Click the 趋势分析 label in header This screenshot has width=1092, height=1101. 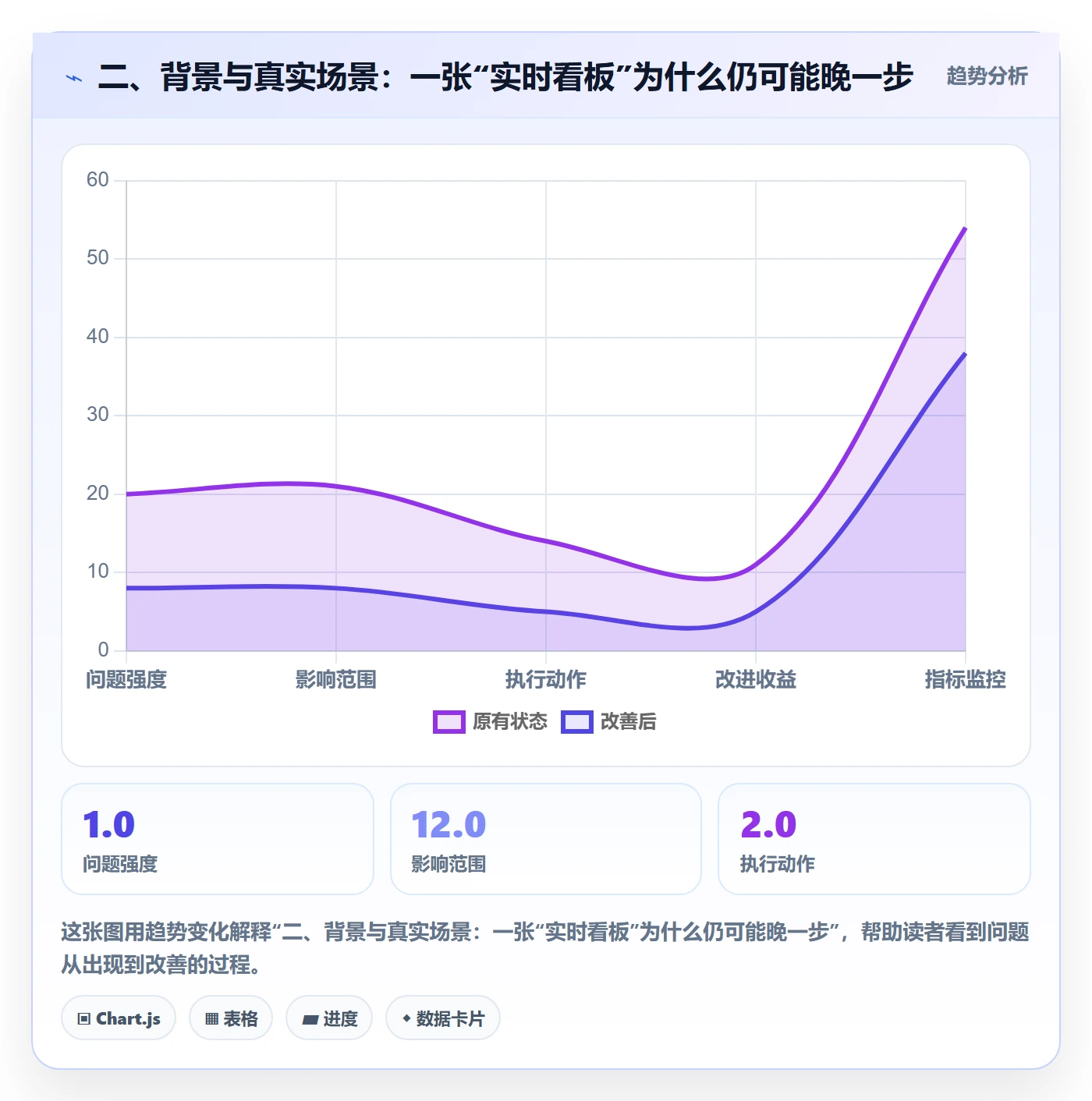tap(987, 76)
